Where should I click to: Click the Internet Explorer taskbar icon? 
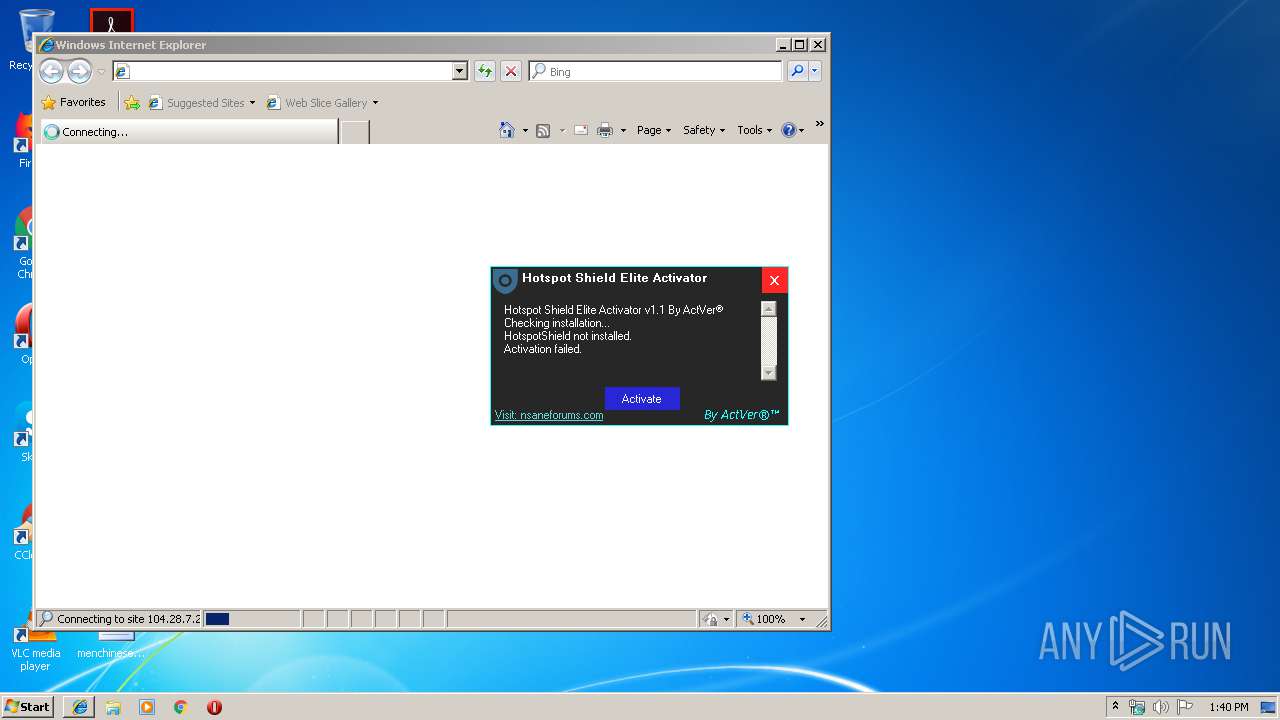80,706
